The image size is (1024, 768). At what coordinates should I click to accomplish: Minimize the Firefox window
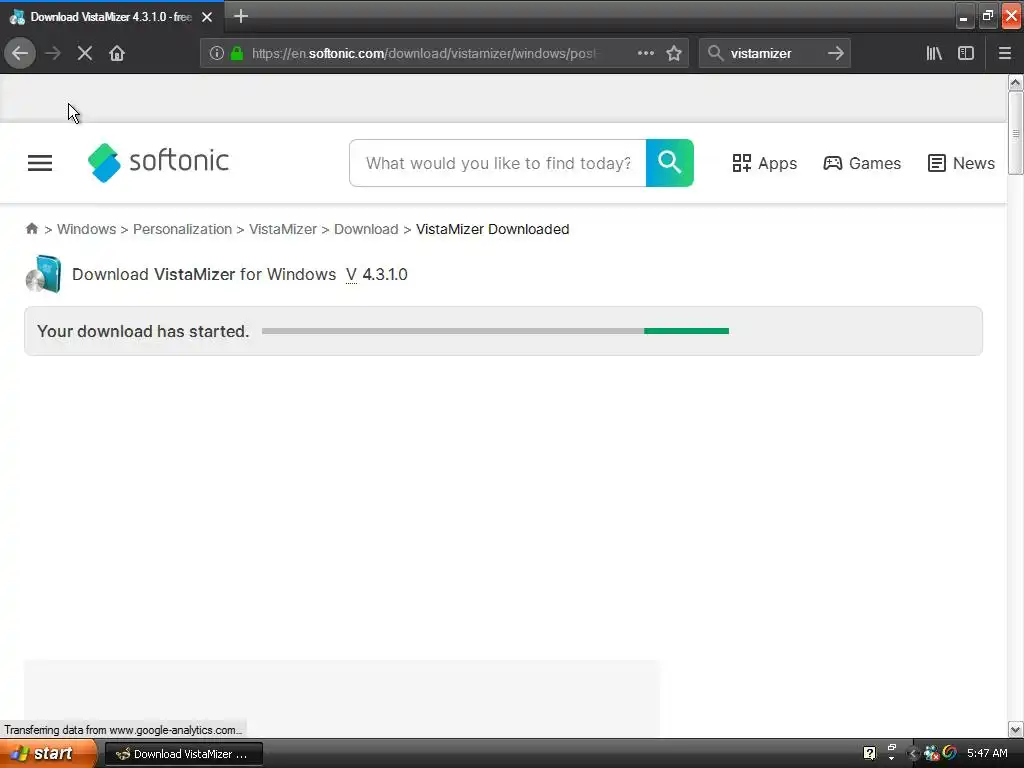[x=963, y=18]
